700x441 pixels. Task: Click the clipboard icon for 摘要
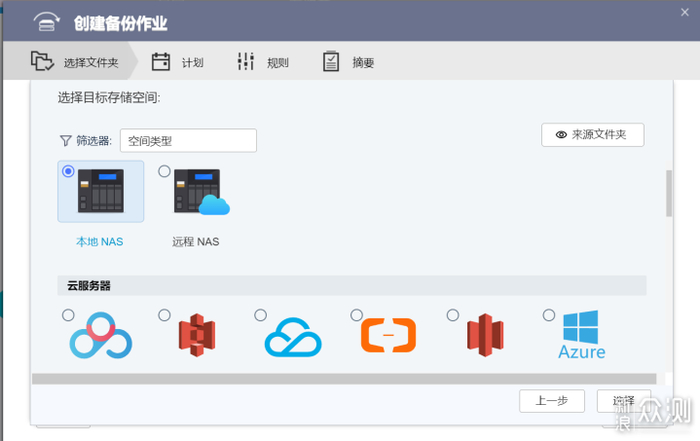[x=331, y=61]
